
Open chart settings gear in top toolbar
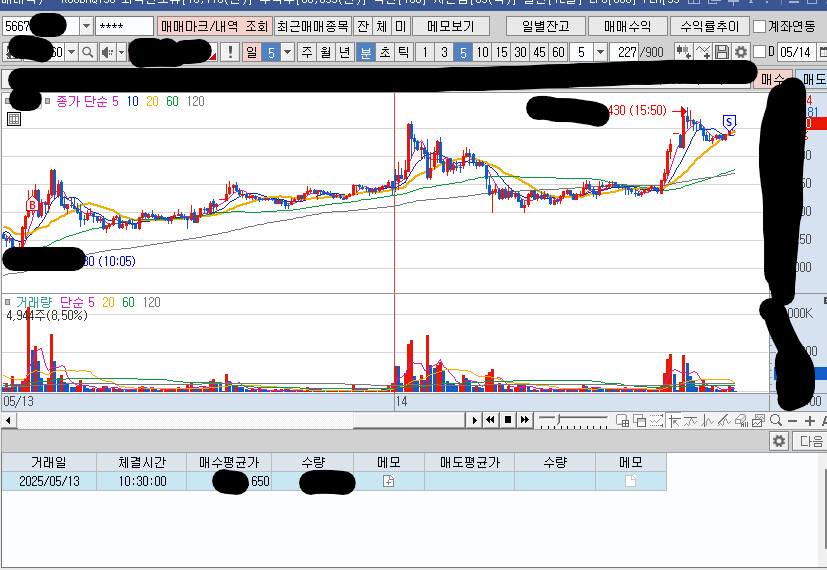(740, 52)
